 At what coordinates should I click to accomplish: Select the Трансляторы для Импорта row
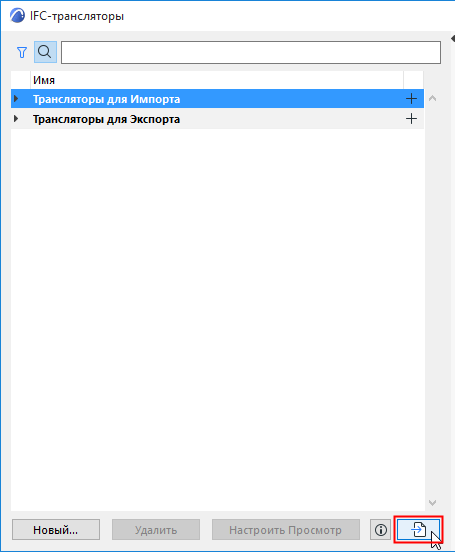point(217,99)
